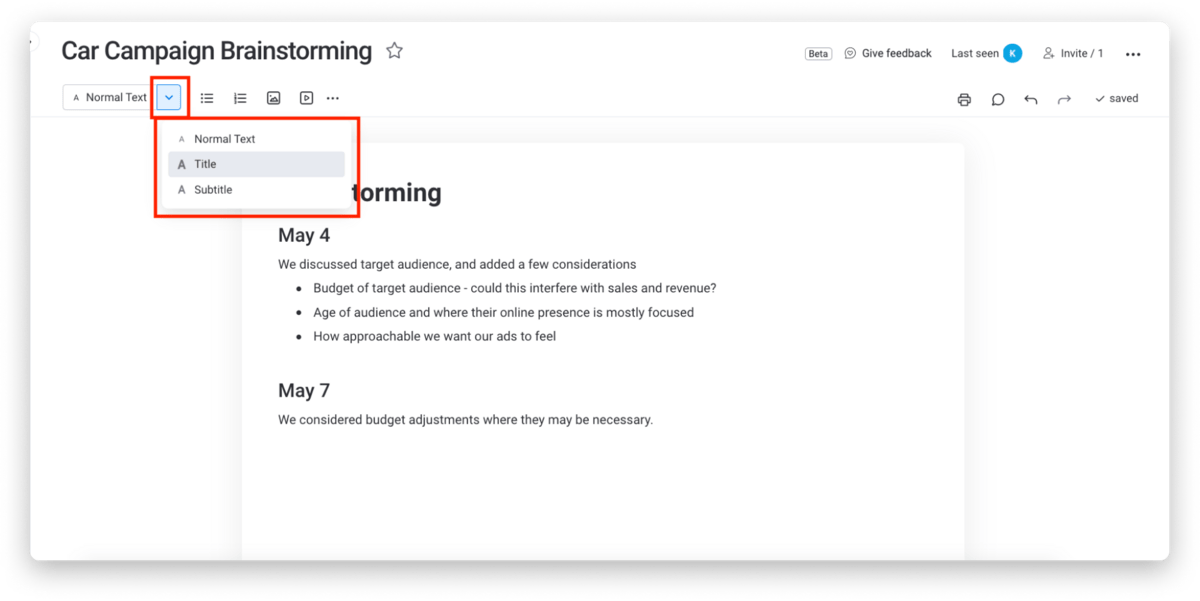Select Title in the style menu
1200x601 pixels.
click(x=205, y=164)
